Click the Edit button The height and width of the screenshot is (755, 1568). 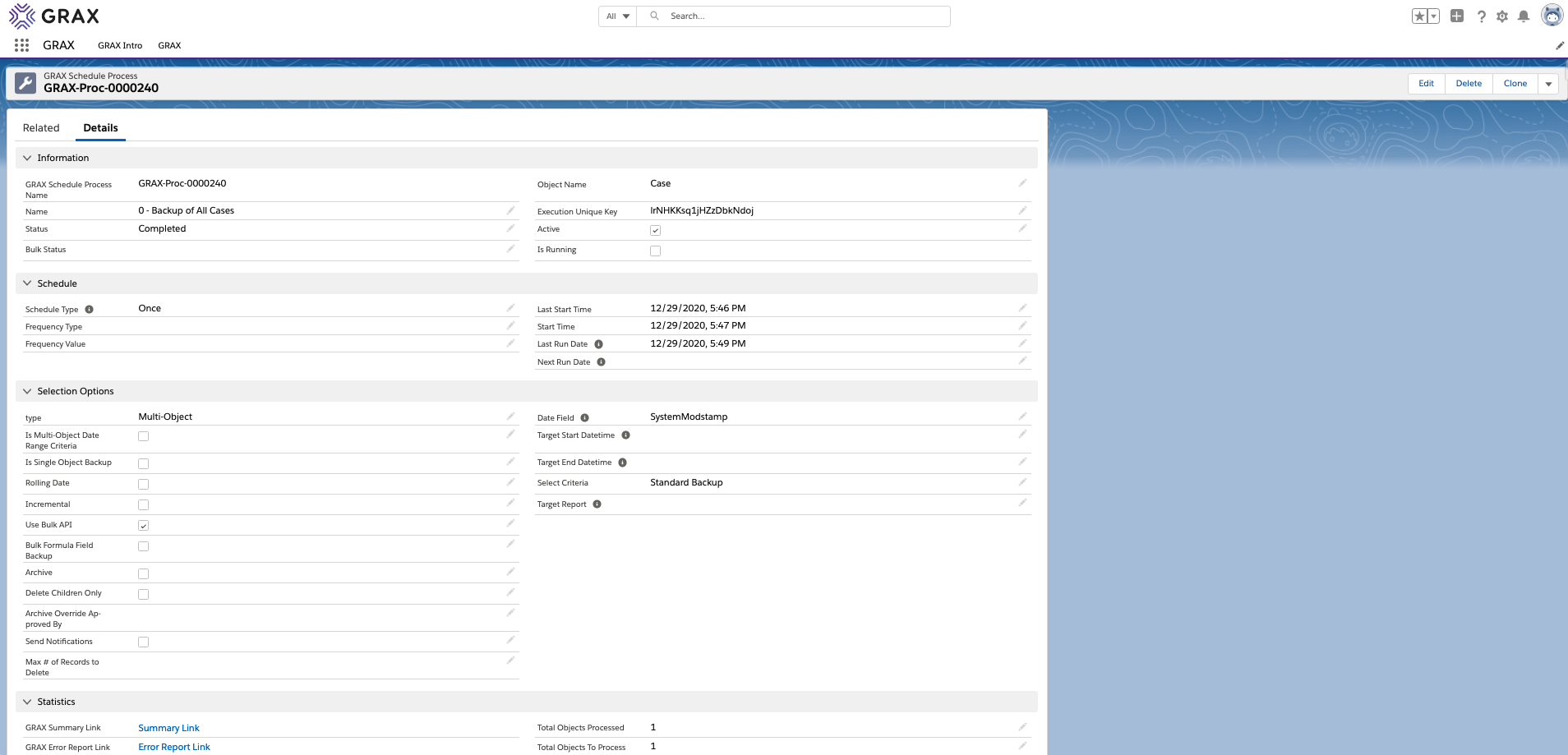tap(1426, 84)
